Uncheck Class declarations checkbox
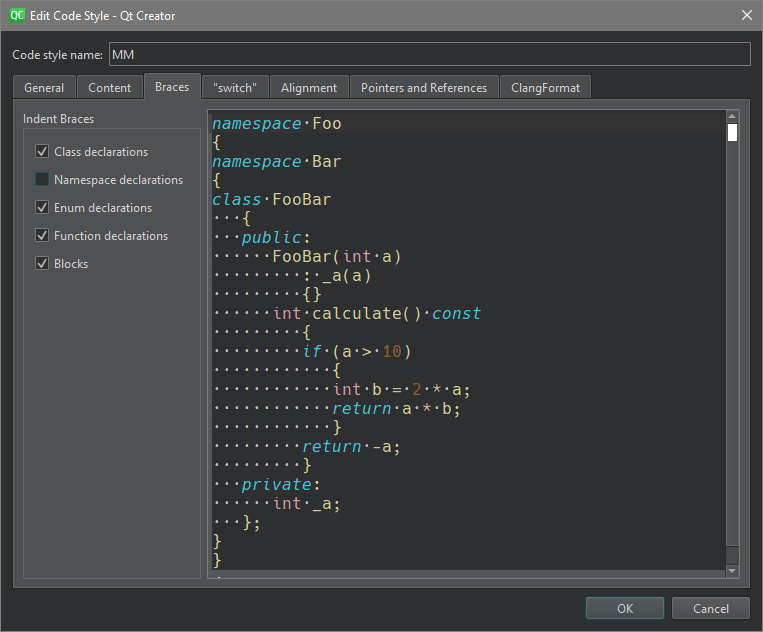This screenshot has height=632, width=763. pyautogui.click(x=42, y=151)
